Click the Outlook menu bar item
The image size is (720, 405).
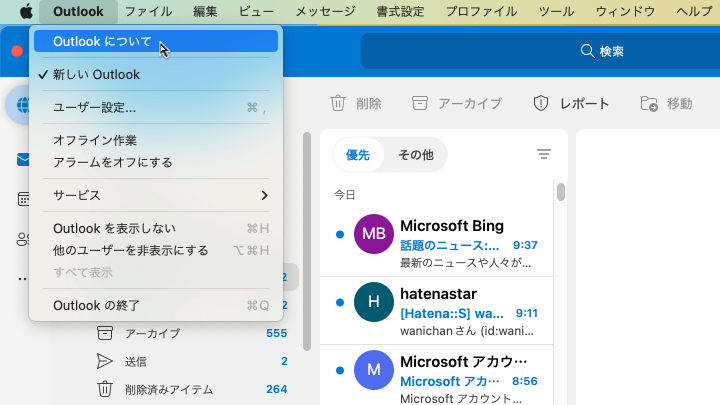click(x=78, y=11)
